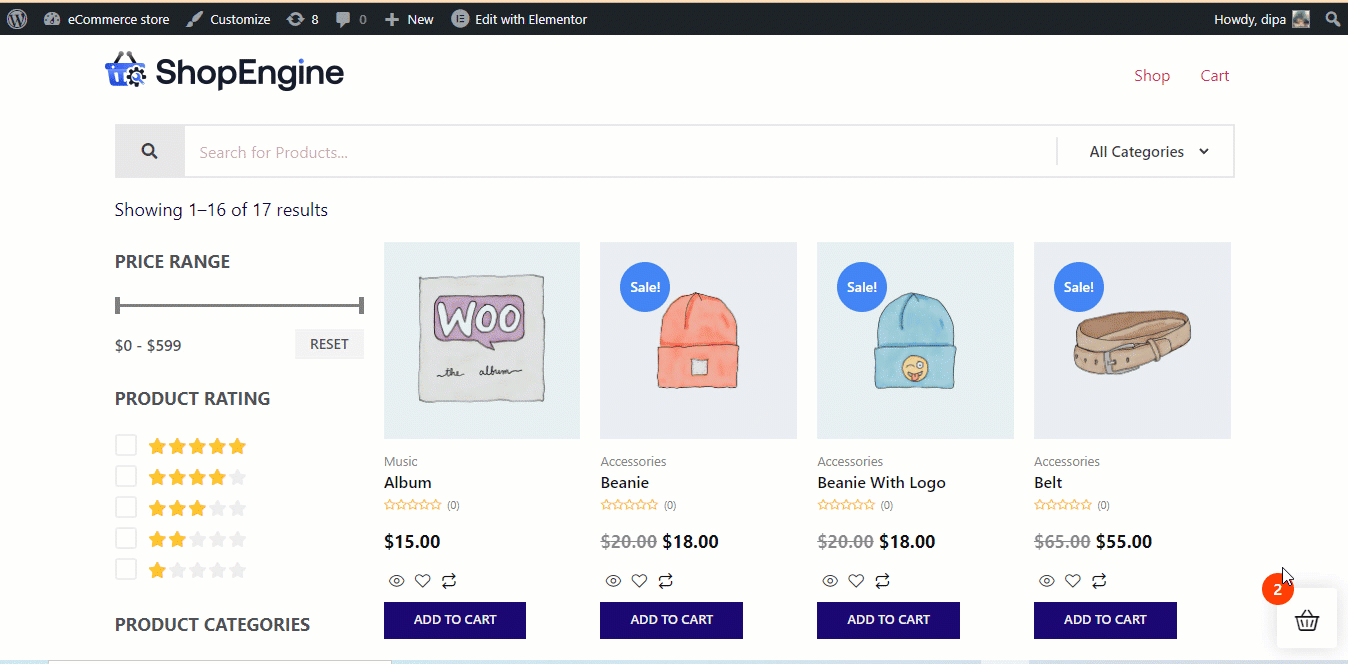Click the admin bar search icon
Viewport: 1348px width, 664px height.
tap(1332, 19)
